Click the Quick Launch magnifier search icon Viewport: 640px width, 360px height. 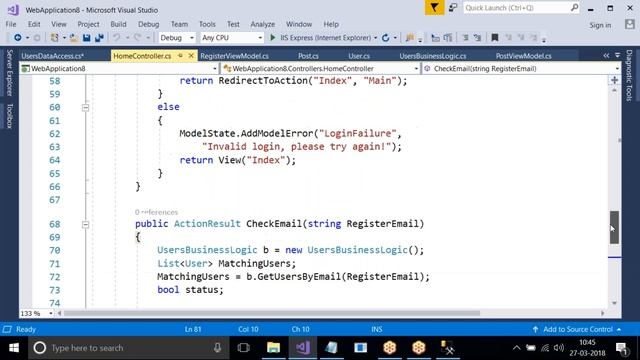tap(574, 7)
